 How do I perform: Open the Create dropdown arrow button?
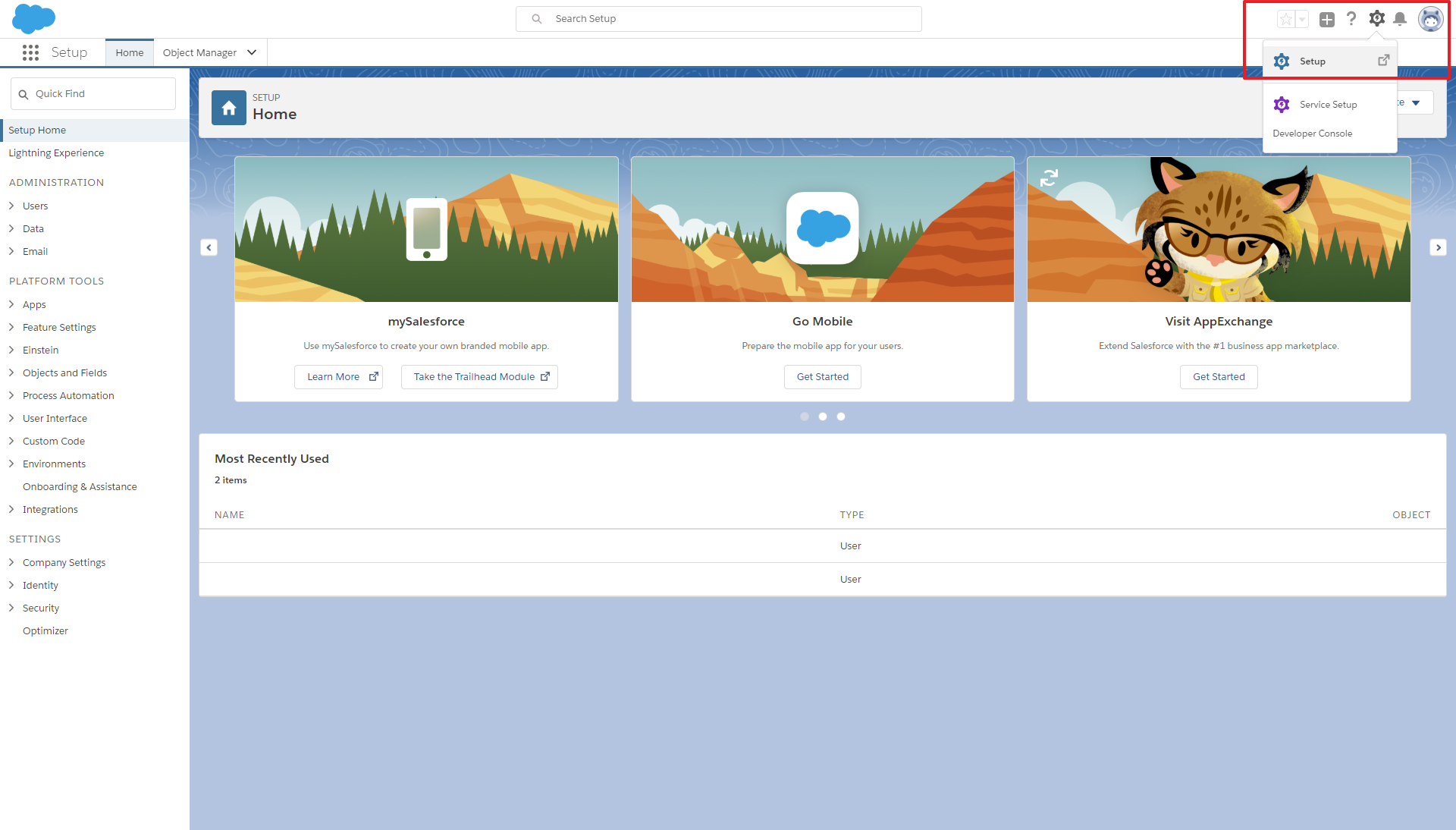coord(1415,103)
